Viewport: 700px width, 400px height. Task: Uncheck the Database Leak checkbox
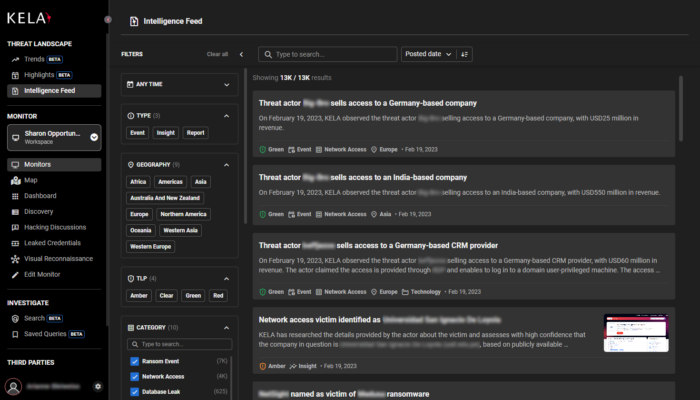pyautogui.click(x=134, y=392)
